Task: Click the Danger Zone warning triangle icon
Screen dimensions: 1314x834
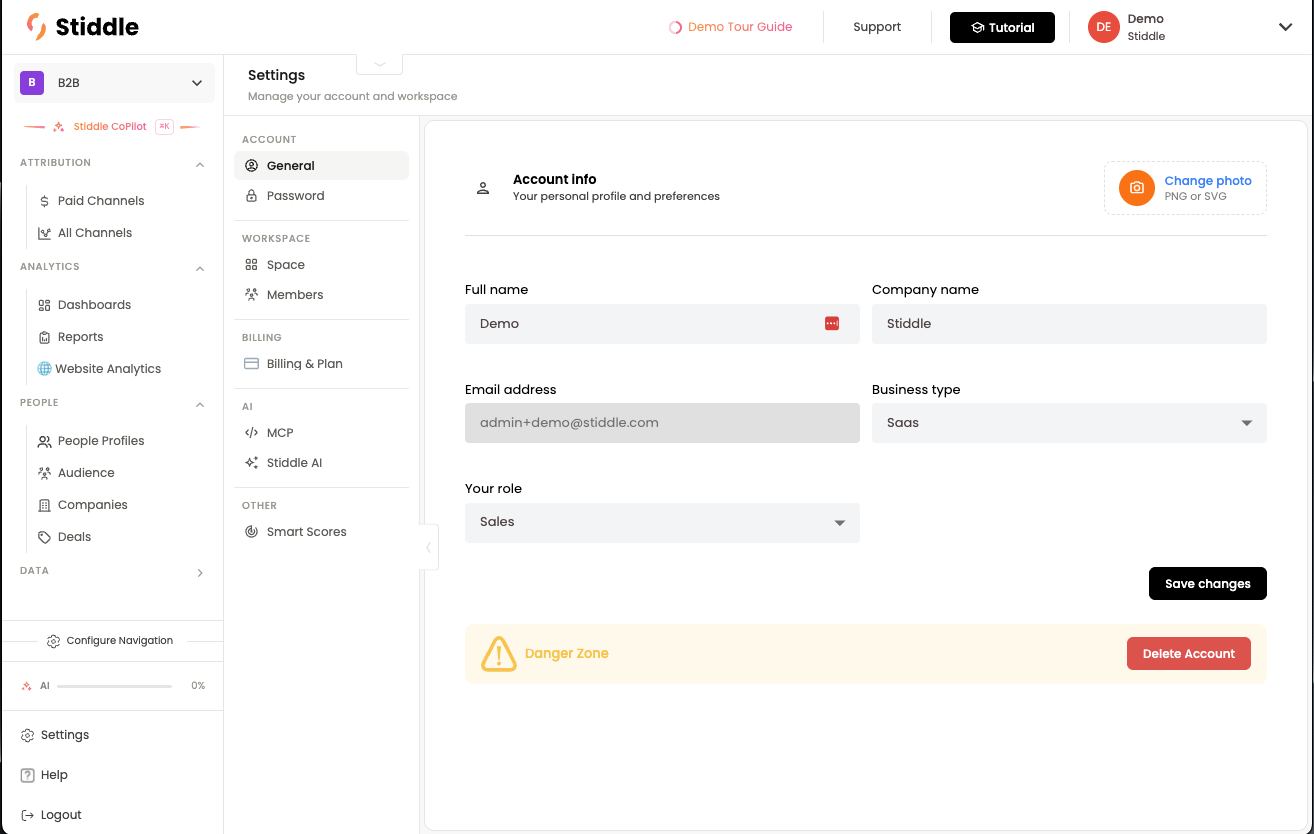Action: (x=498, y=654)
